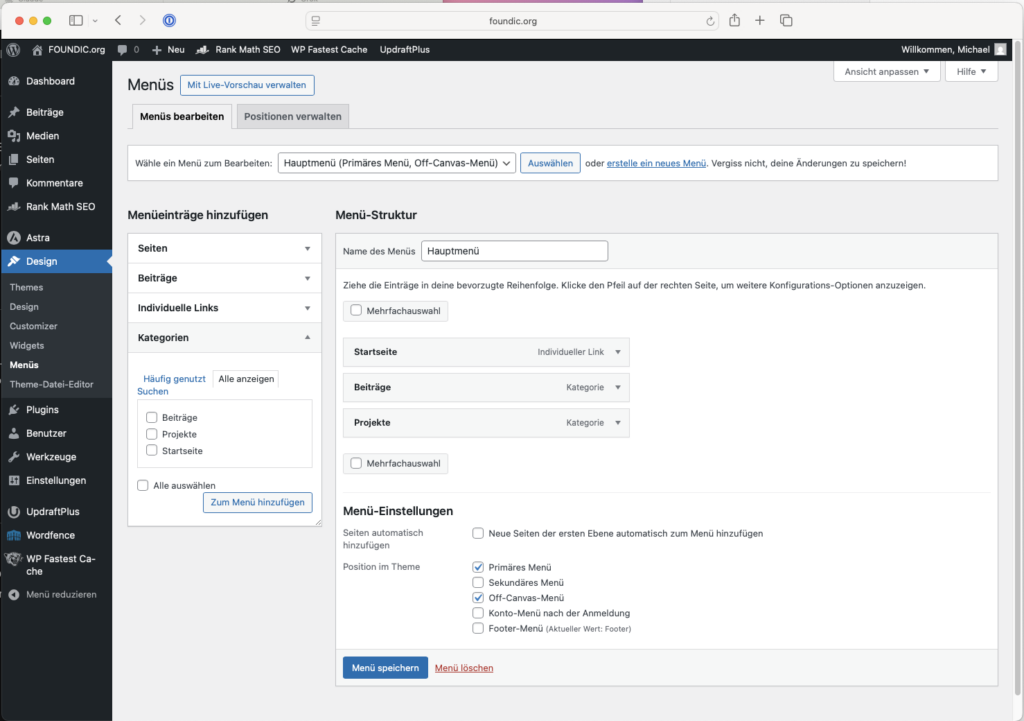Click the Dashboard icon in the sidebar
The image size is (1024, 721).
[14, 81]
